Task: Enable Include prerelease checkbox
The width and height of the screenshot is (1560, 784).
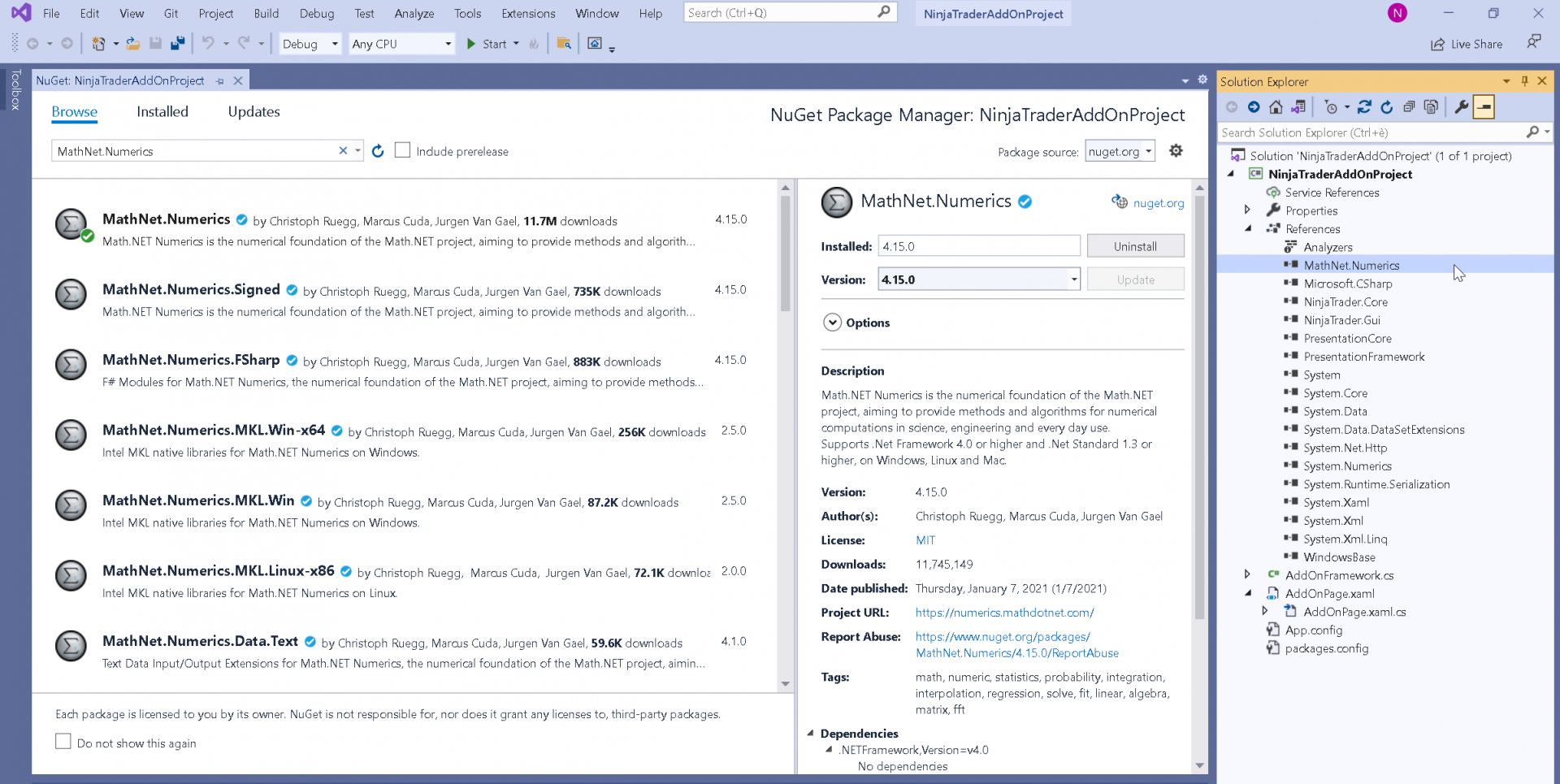Action: [402, 150]
